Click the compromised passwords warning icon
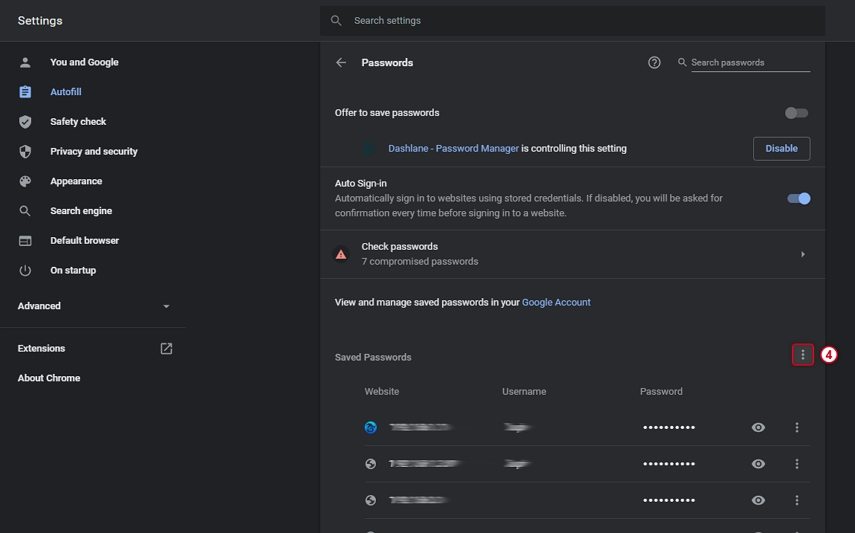 341,254
